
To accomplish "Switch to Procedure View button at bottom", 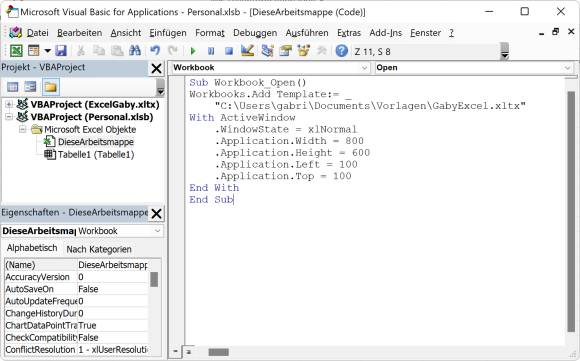I will click(176, 352).
